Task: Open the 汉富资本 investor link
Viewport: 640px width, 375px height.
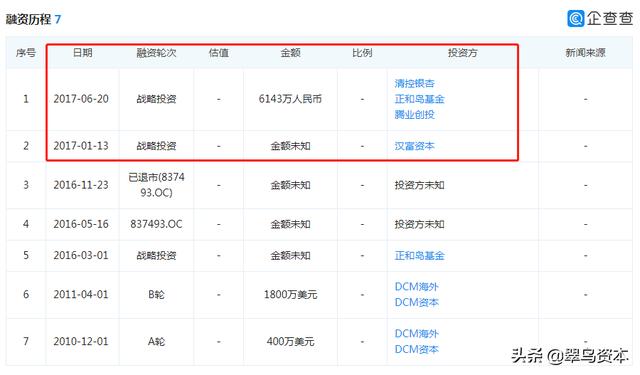Action: [x=414, y=146]
